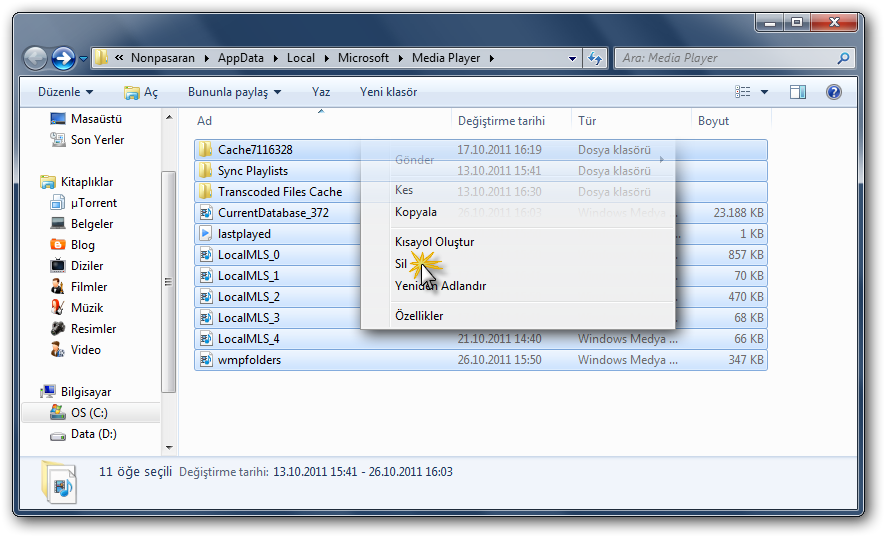885x537 pixels.
Task: Choose Yeniden Adlandır from context menu
Action: 518,286
